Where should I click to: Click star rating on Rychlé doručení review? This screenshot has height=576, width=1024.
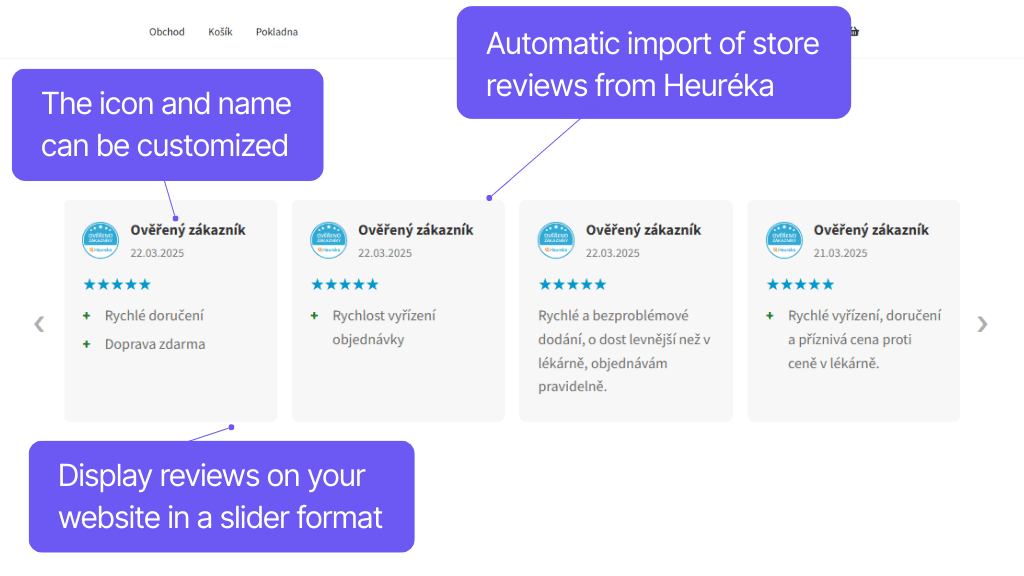point(117,284)
